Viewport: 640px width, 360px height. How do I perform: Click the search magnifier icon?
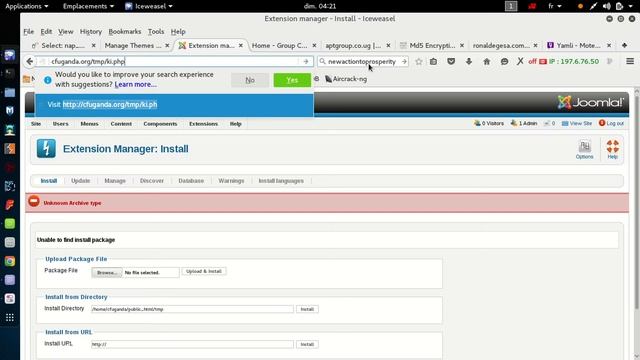point(322,62)
